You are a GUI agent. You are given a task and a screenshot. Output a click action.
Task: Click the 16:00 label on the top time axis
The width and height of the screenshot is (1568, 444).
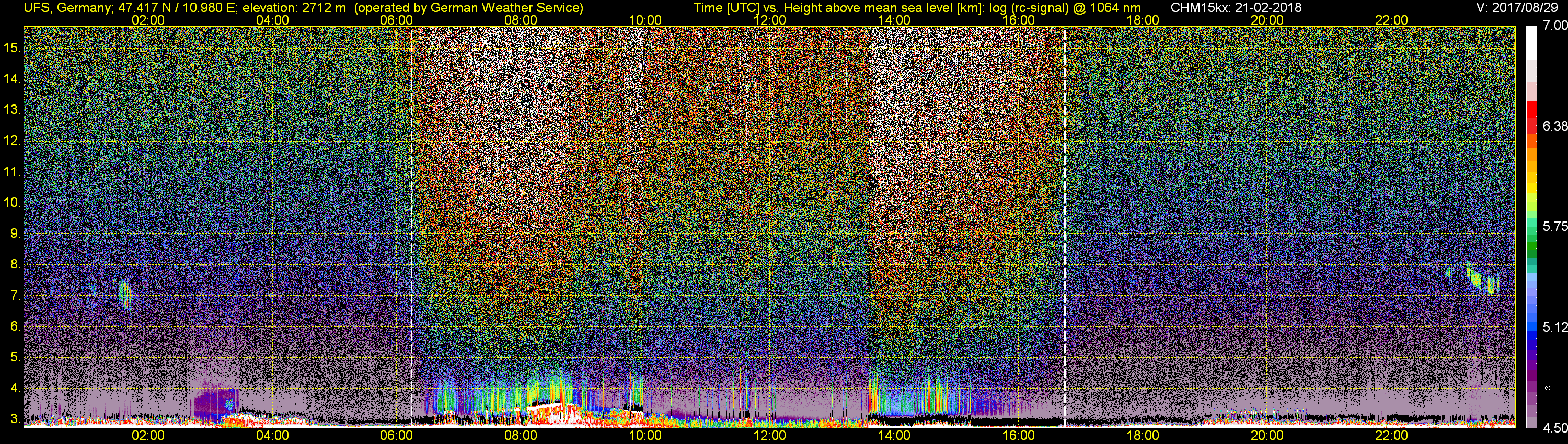coord(1018,20)
